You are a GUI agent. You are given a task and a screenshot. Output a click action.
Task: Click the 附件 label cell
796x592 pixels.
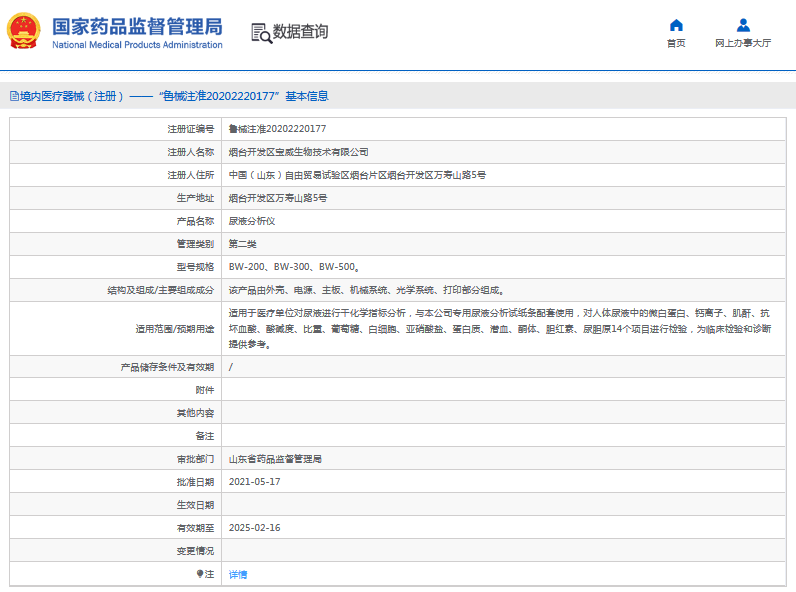pos(115,389)
